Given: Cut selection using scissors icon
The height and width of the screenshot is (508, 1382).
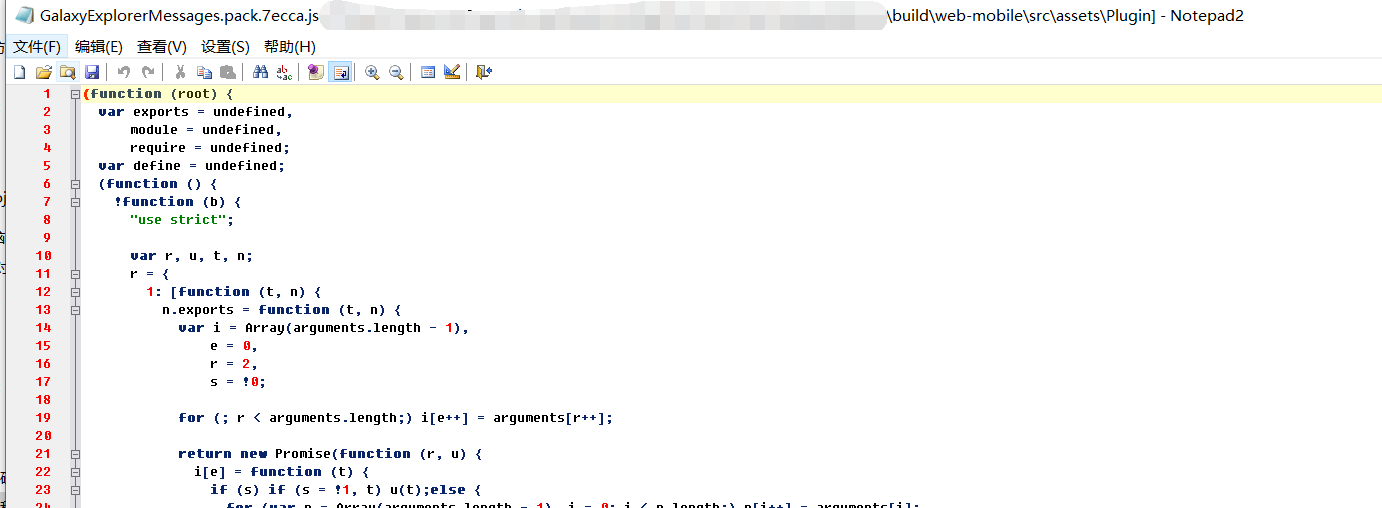Looking at the screenshot, I should point(180,72).
